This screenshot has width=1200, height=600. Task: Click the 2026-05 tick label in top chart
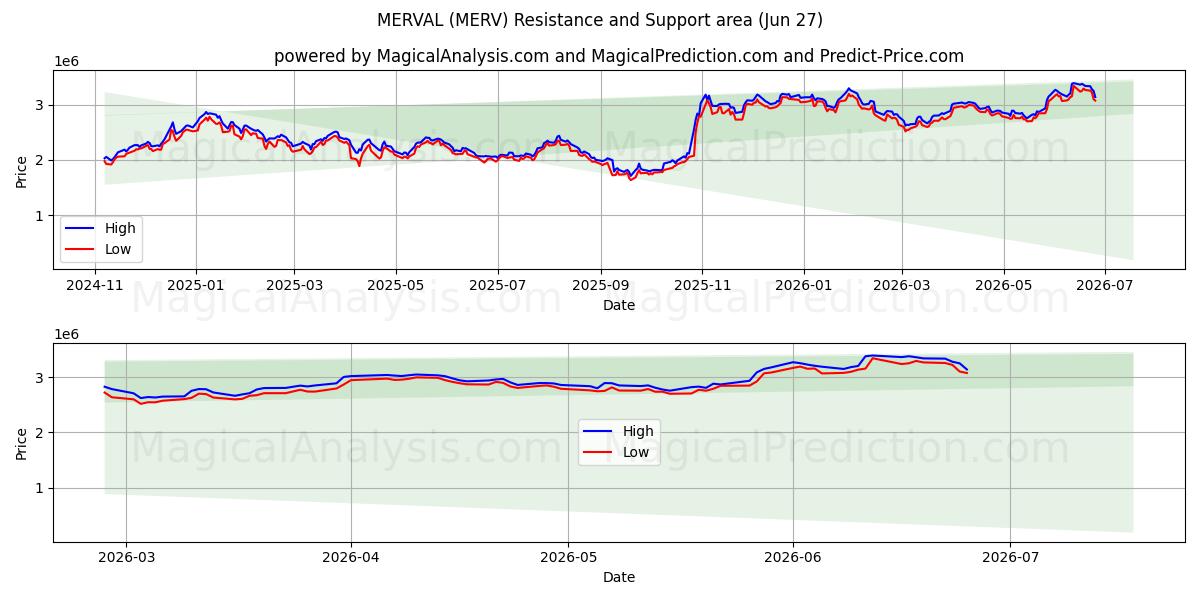[1004, 286]
